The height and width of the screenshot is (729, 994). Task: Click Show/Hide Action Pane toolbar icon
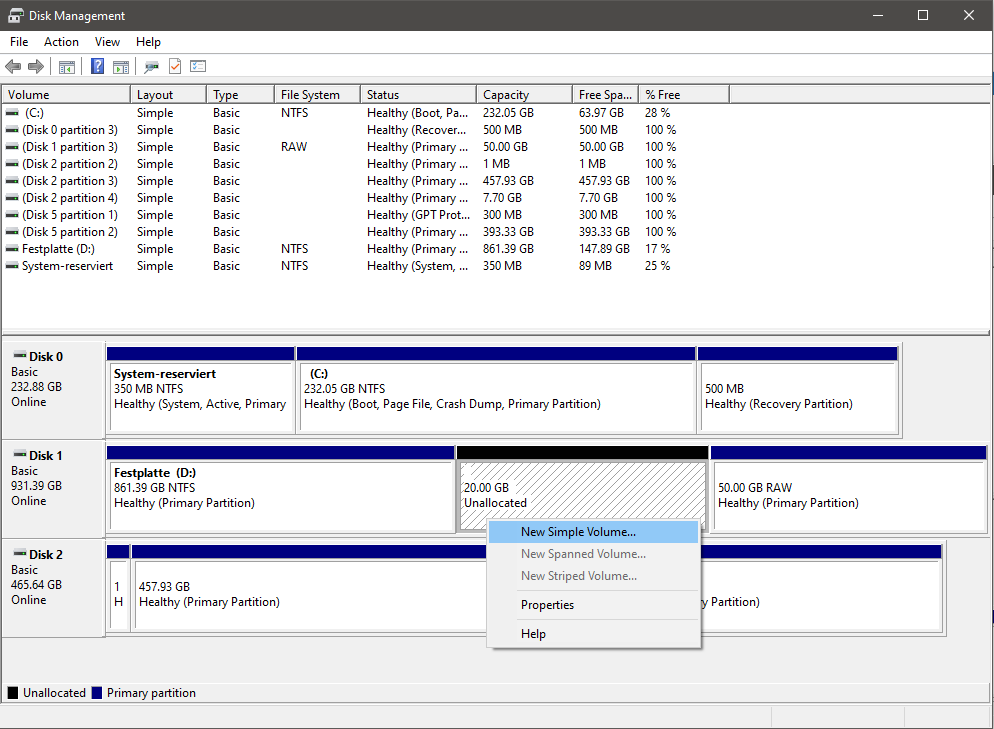click(121, 67)
